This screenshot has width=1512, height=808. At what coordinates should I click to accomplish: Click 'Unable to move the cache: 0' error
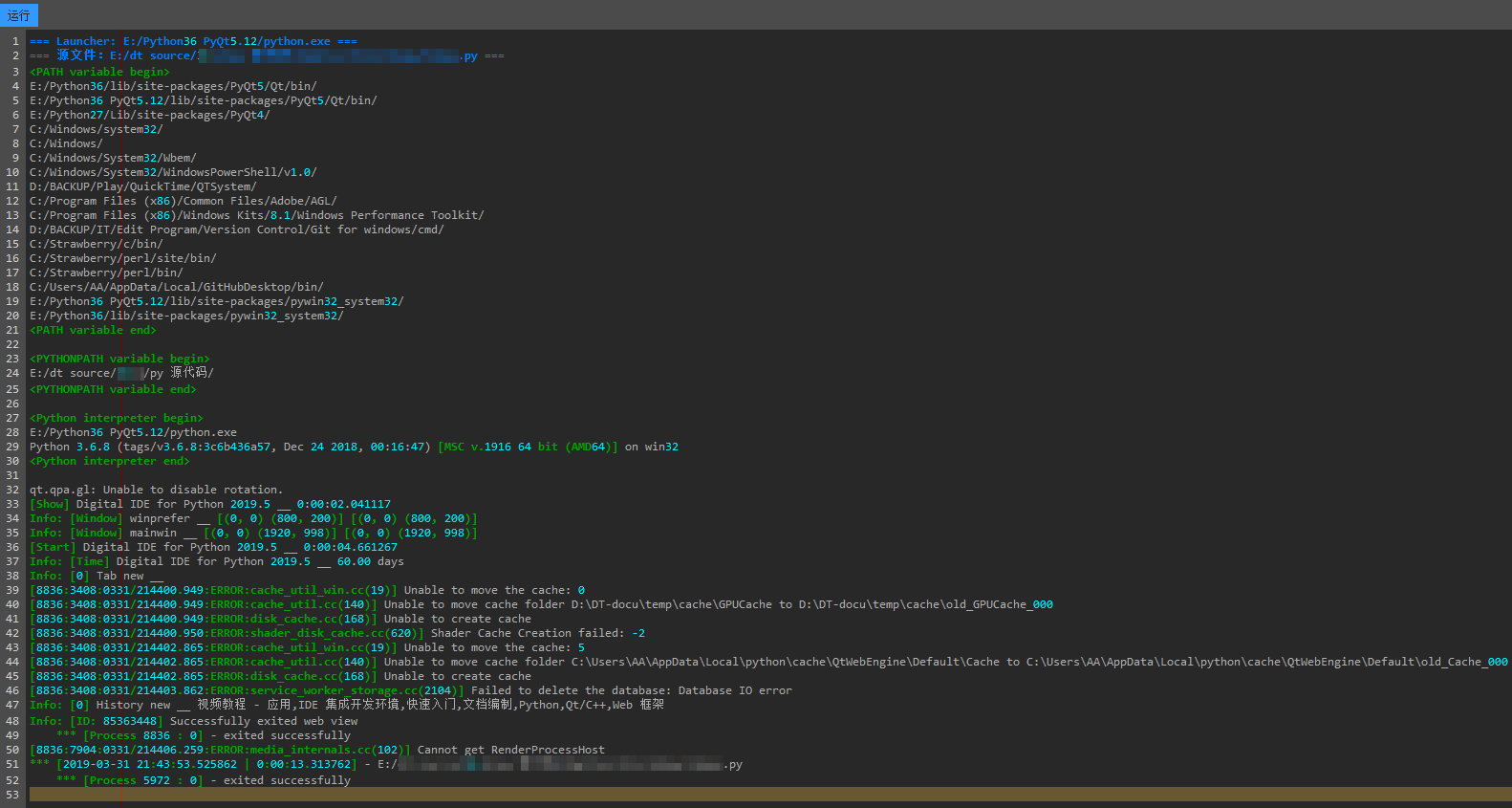pos(307,590)
